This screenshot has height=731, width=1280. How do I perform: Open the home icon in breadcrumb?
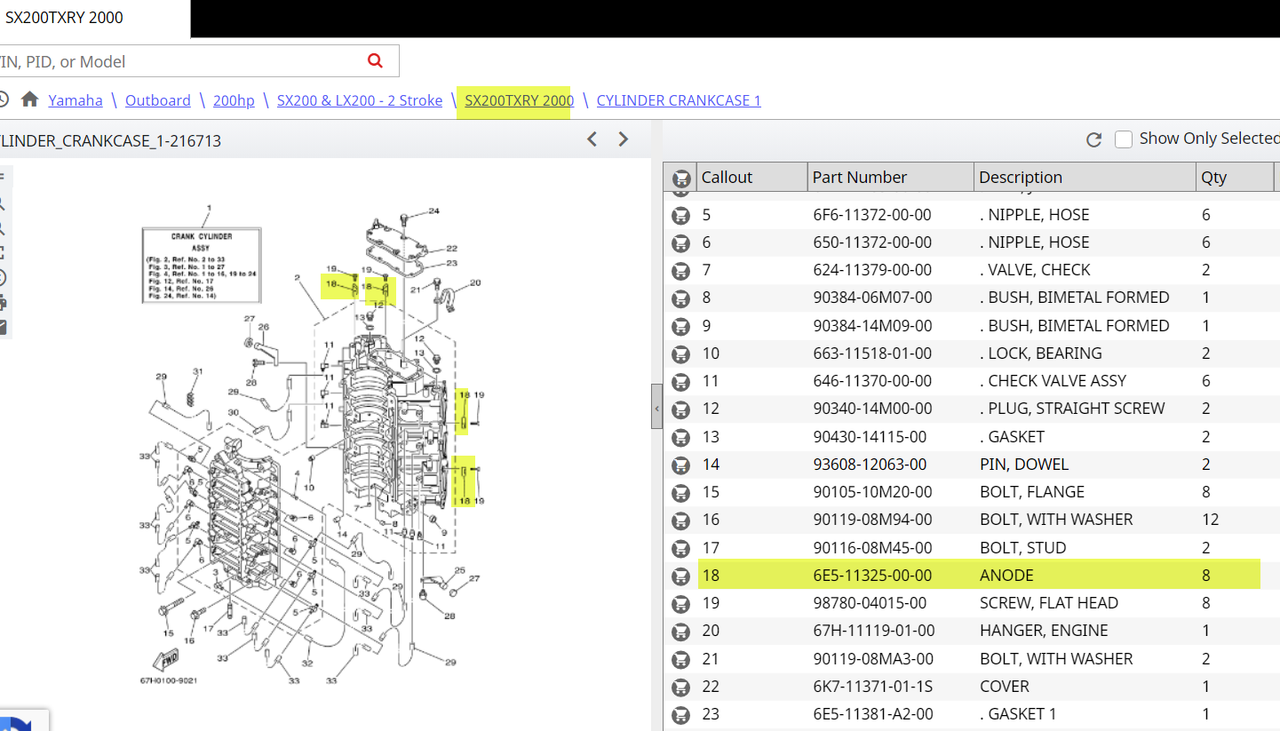(30, 100)
